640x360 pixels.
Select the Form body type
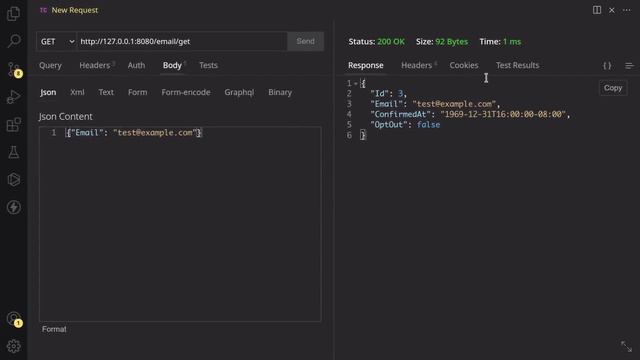[x=138, y=92]
